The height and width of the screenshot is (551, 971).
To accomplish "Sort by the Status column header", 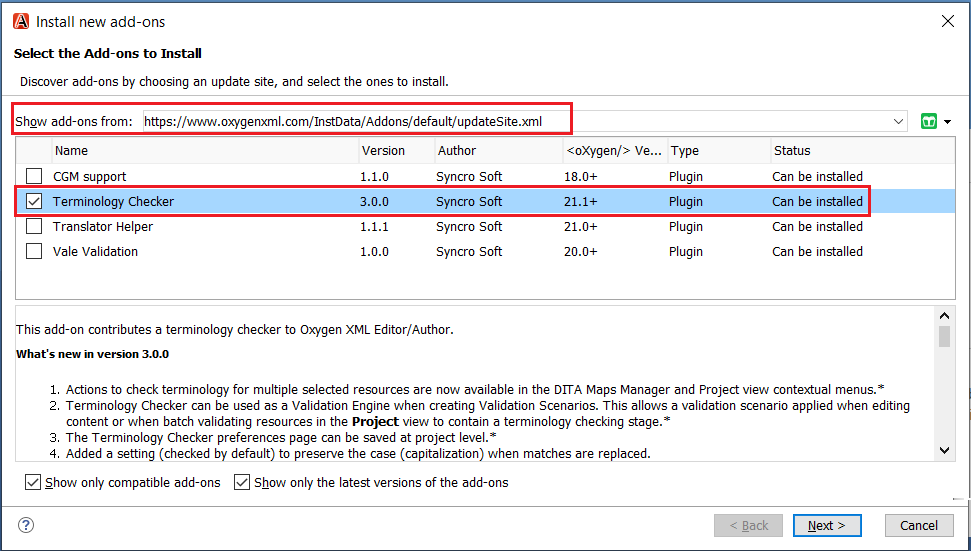I will 862,150.
